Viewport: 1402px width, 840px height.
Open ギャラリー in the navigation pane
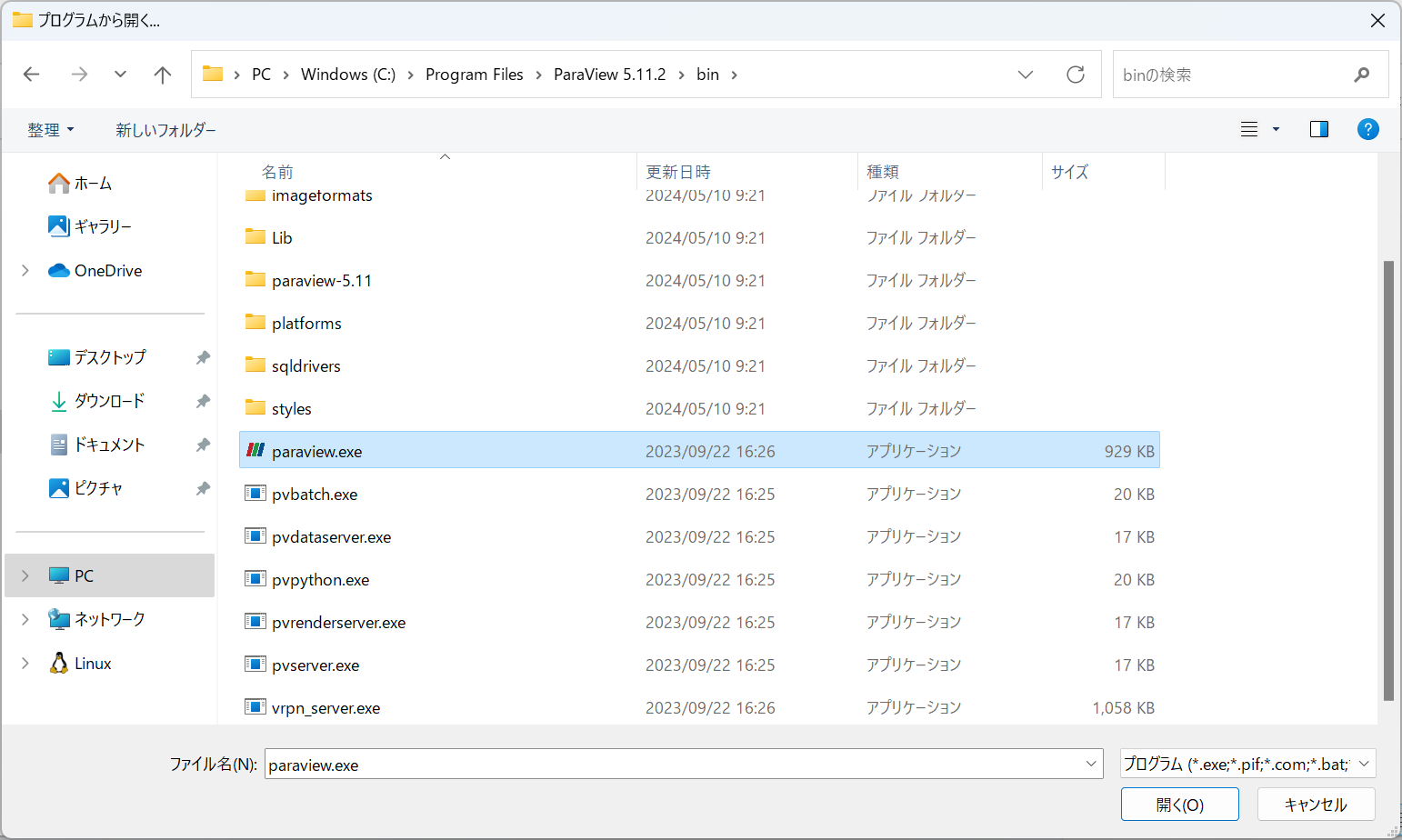tap(103, 226)
